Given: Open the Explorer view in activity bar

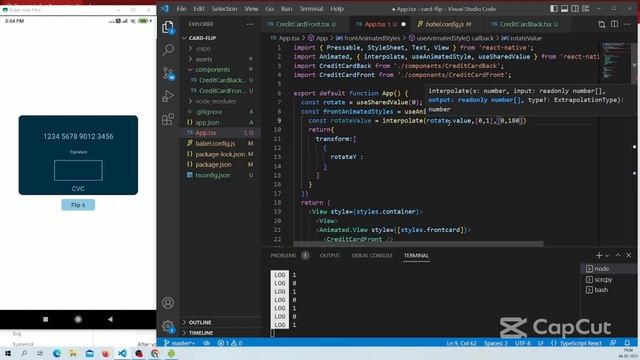Looking at the screenshot, I should click(168, 27).
